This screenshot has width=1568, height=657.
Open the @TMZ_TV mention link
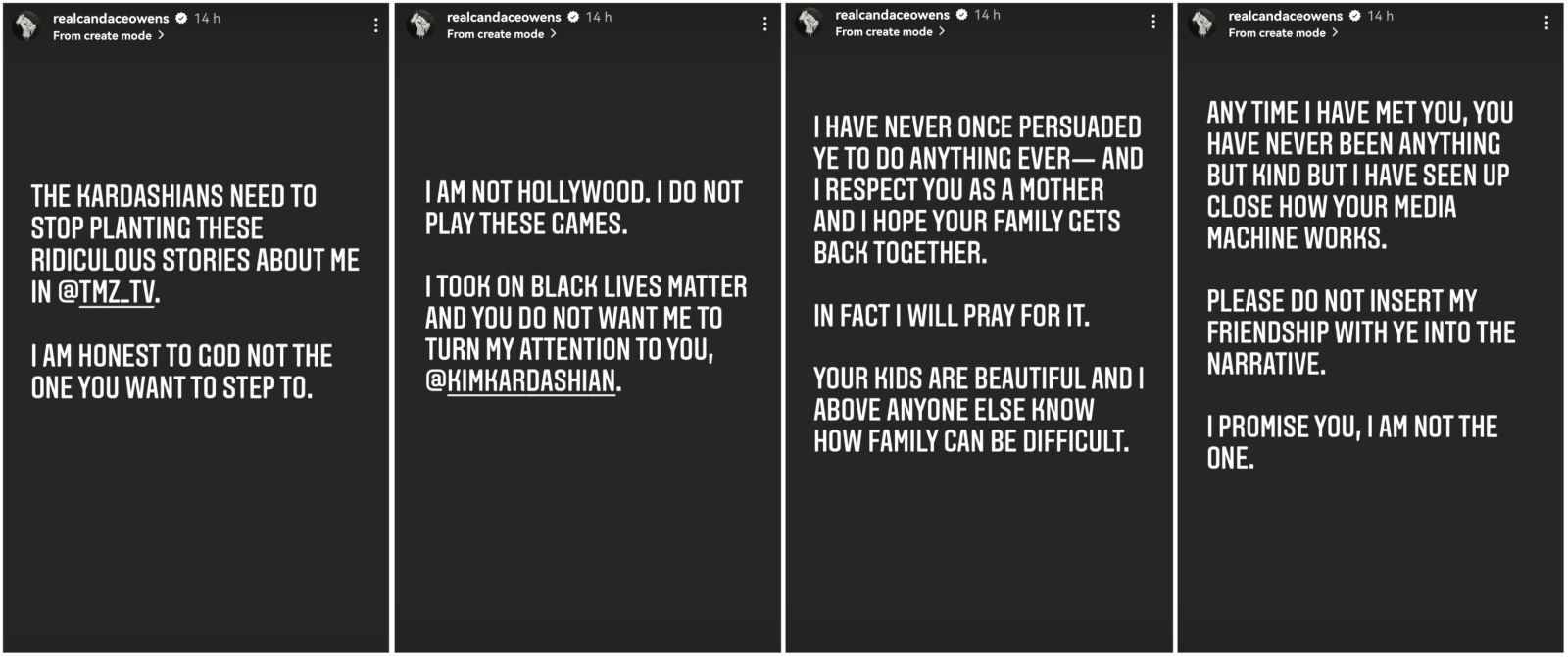coord(107,292)
